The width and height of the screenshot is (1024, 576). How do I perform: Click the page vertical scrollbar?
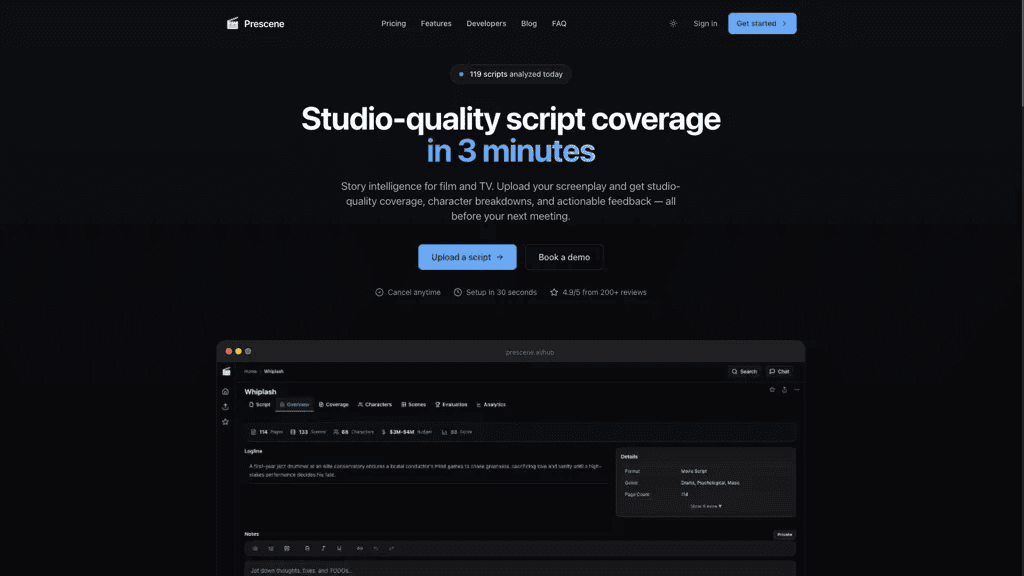pos(1021,52)
